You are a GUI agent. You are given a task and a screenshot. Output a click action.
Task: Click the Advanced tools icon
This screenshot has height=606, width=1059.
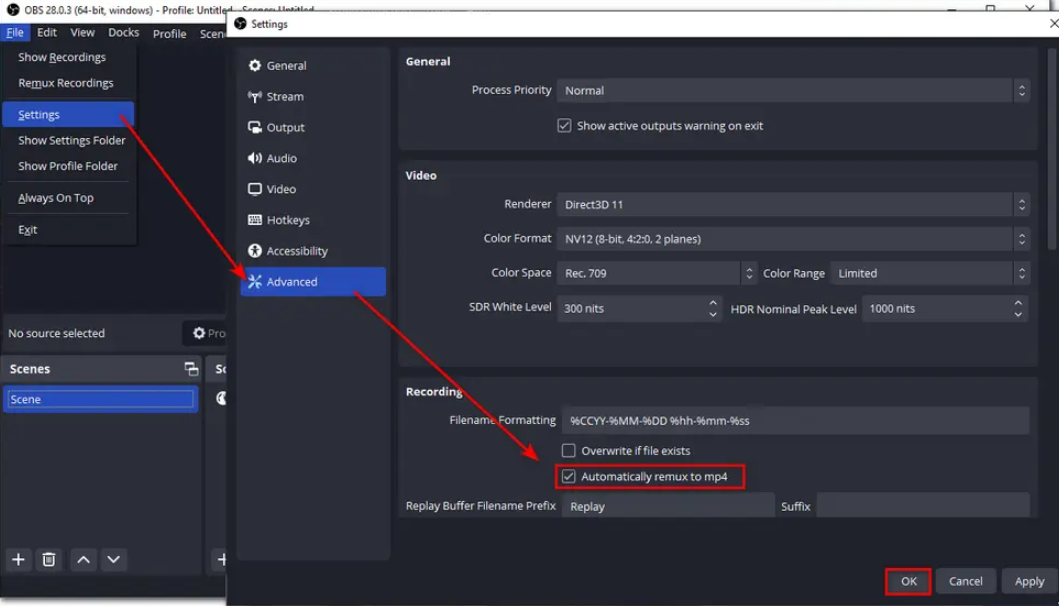tap(255, 282)
